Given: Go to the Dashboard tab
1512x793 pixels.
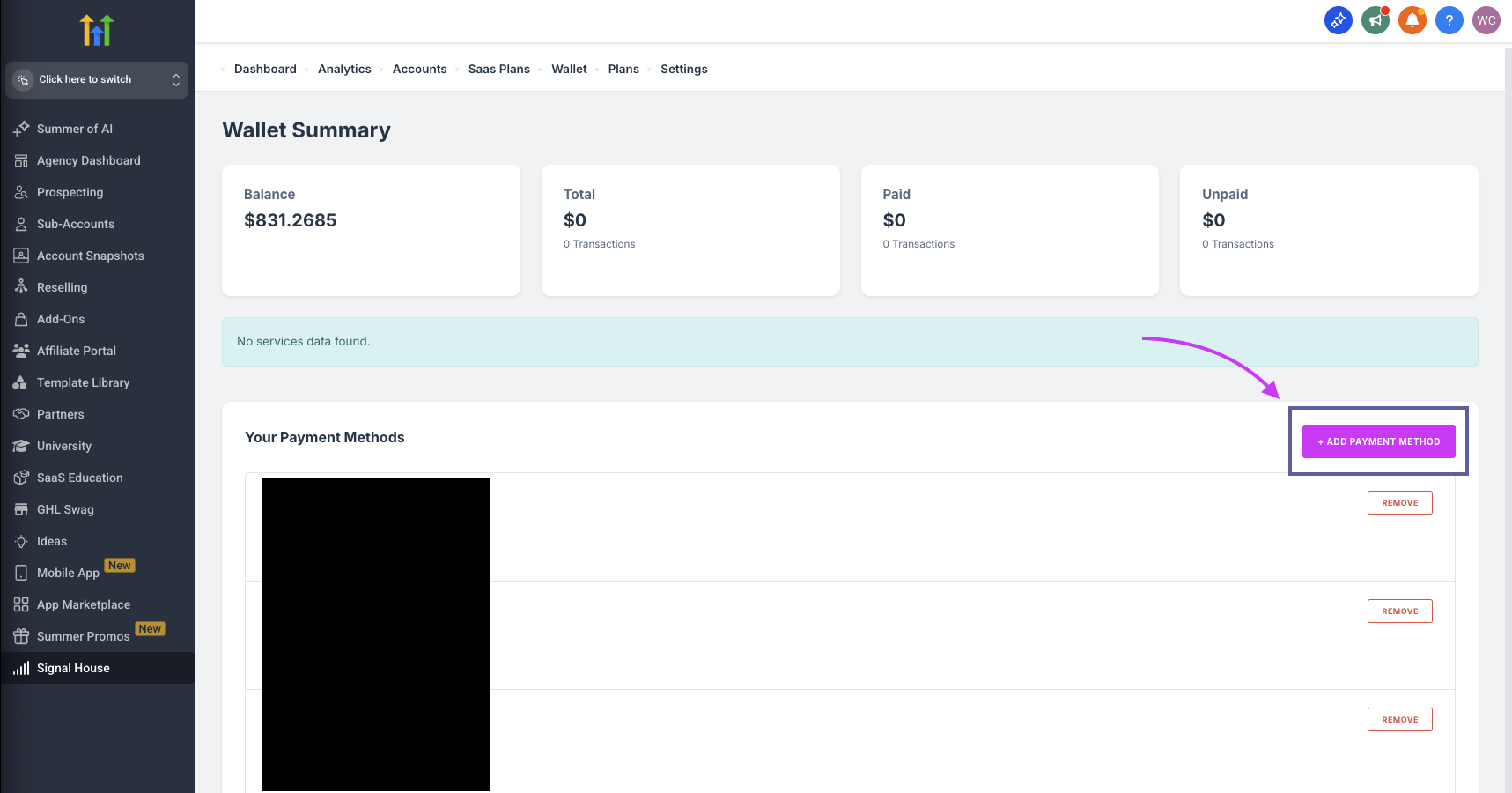Looking at the screenshot, I should [x=265, y=69].
